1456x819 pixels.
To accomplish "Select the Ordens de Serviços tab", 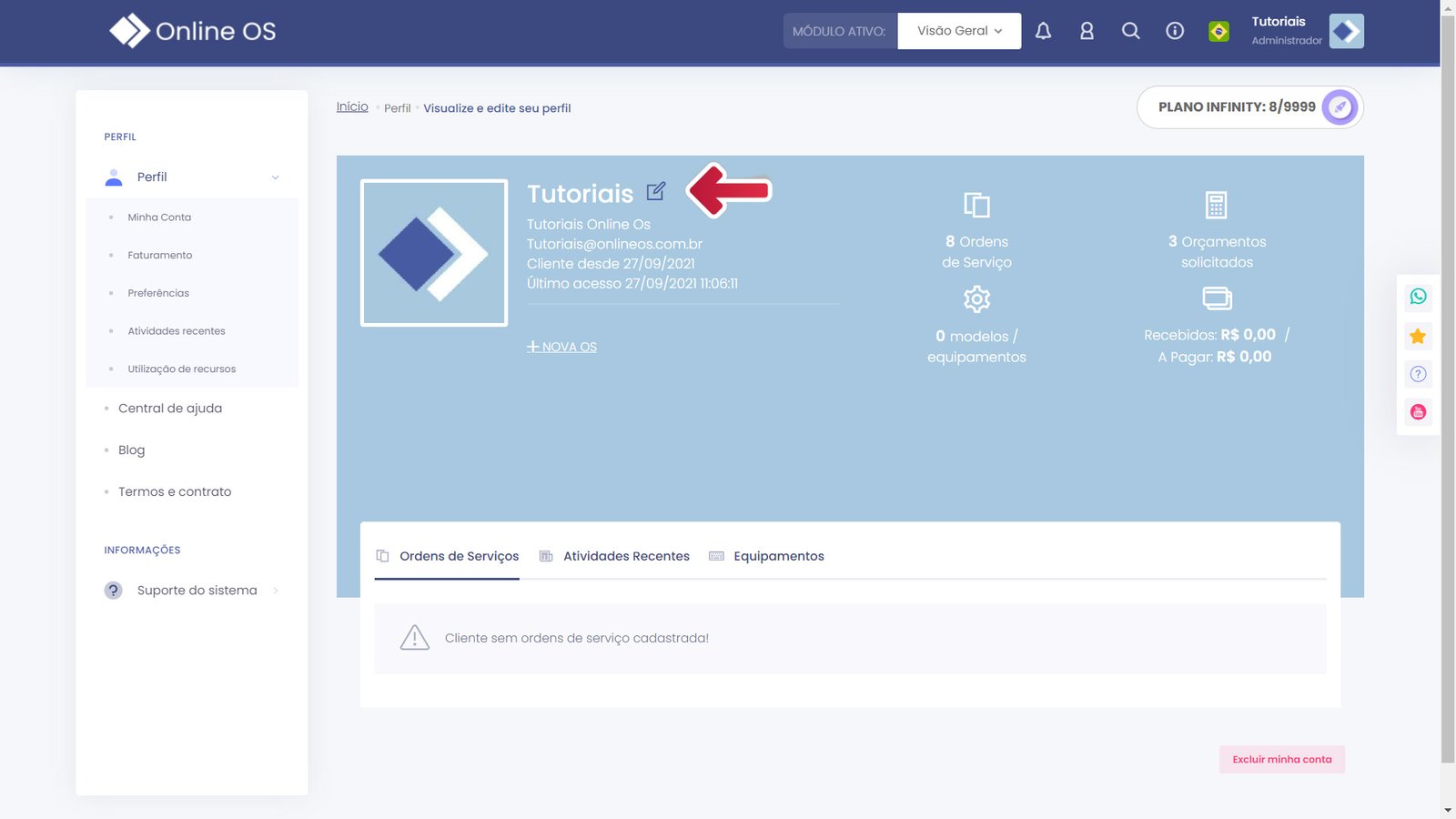I will [x=447, y=556].
